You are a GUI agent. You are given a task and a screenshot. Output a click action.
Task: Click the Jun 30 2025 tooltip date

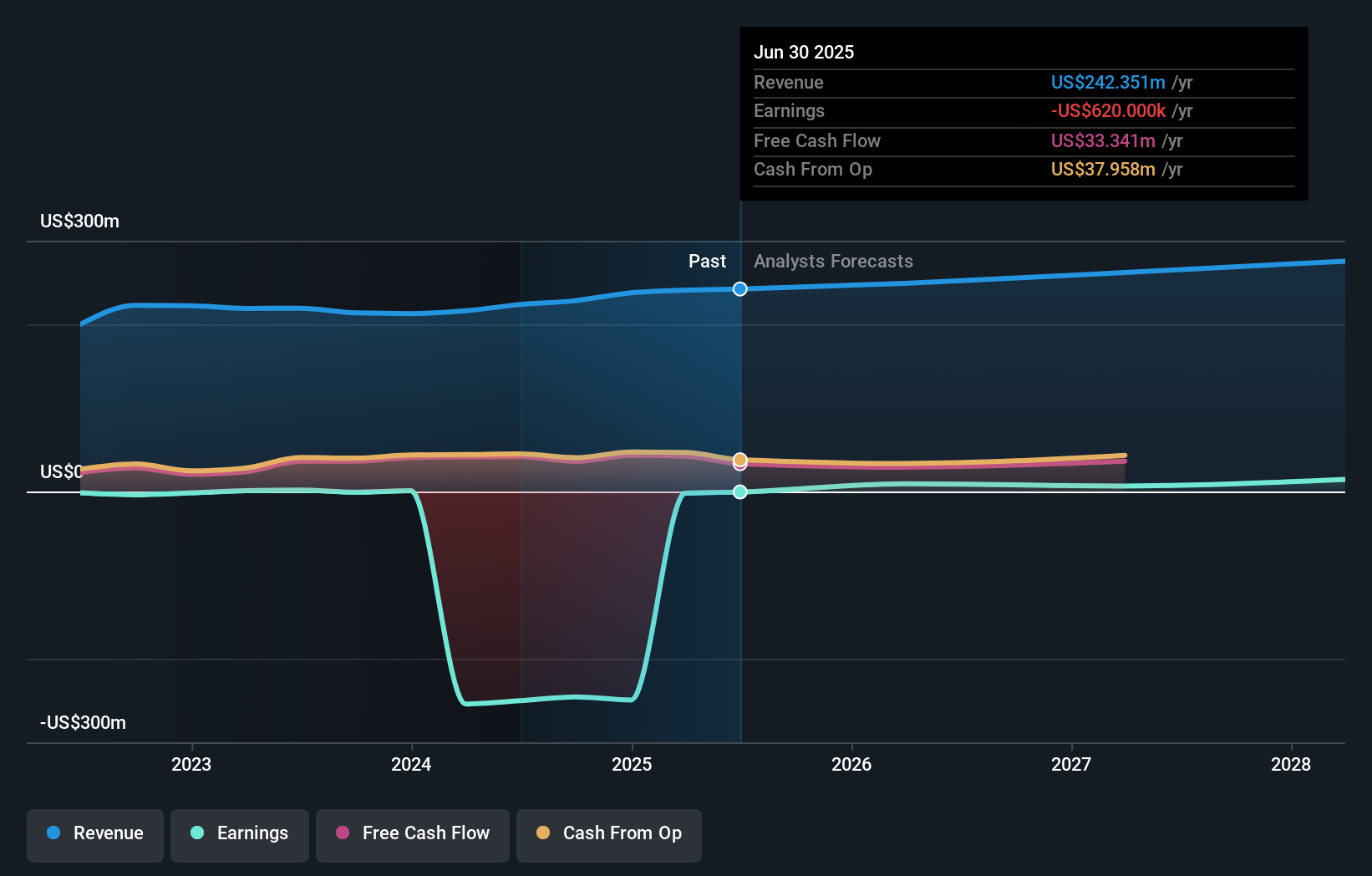point(804,52)
